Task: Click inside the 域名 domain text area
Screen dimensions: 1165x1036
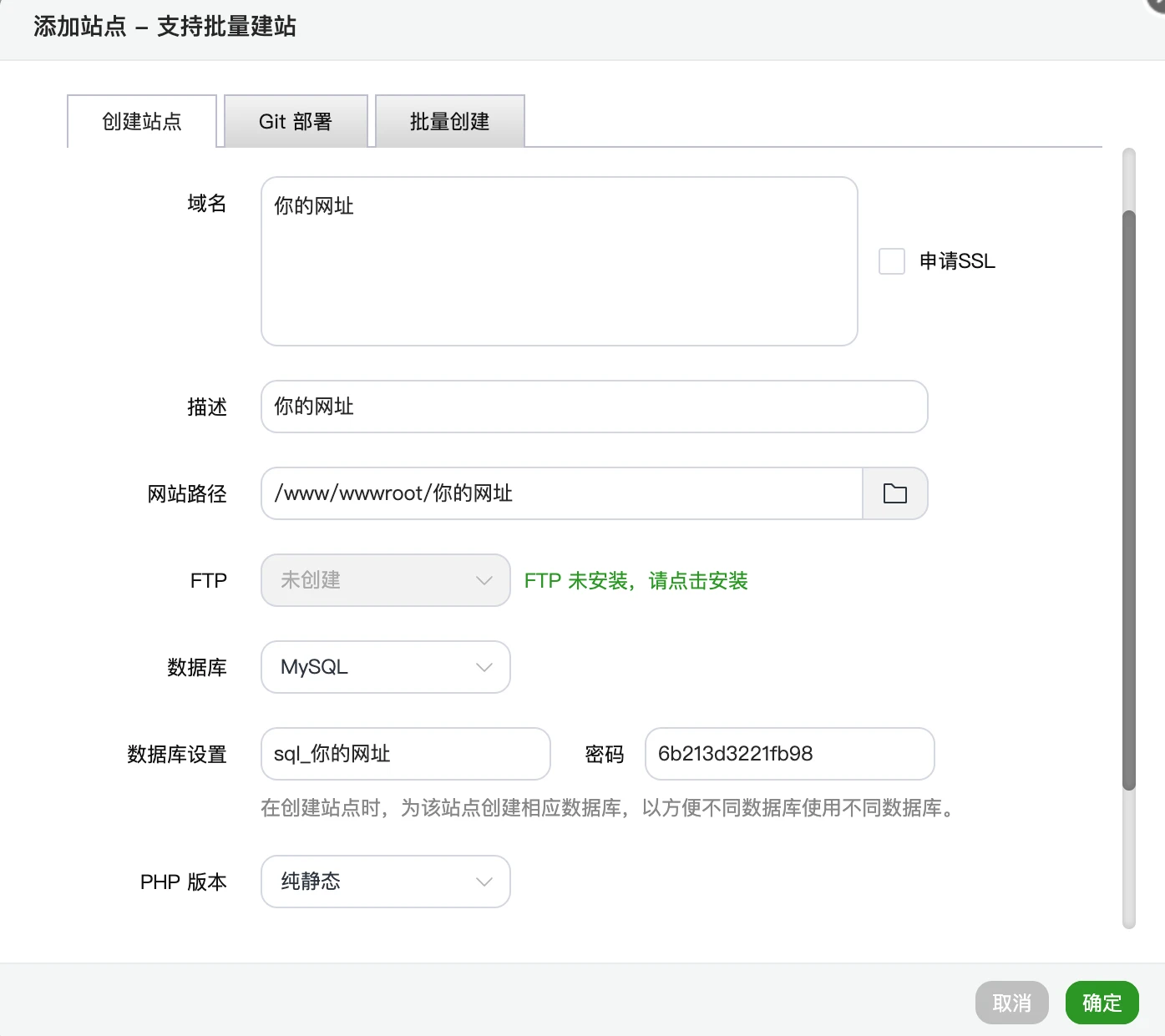Action: 559,259
